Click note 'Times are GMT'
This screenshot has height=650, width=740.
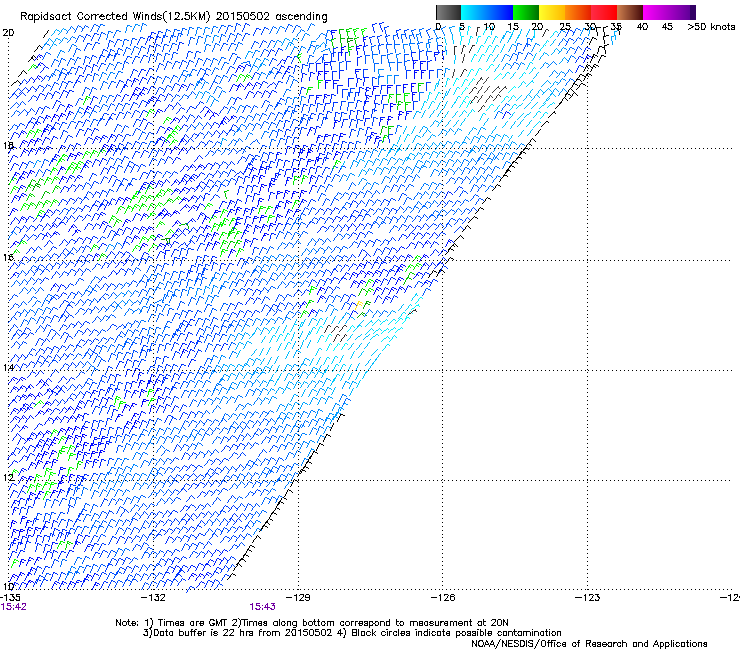[x=193, y=623]
